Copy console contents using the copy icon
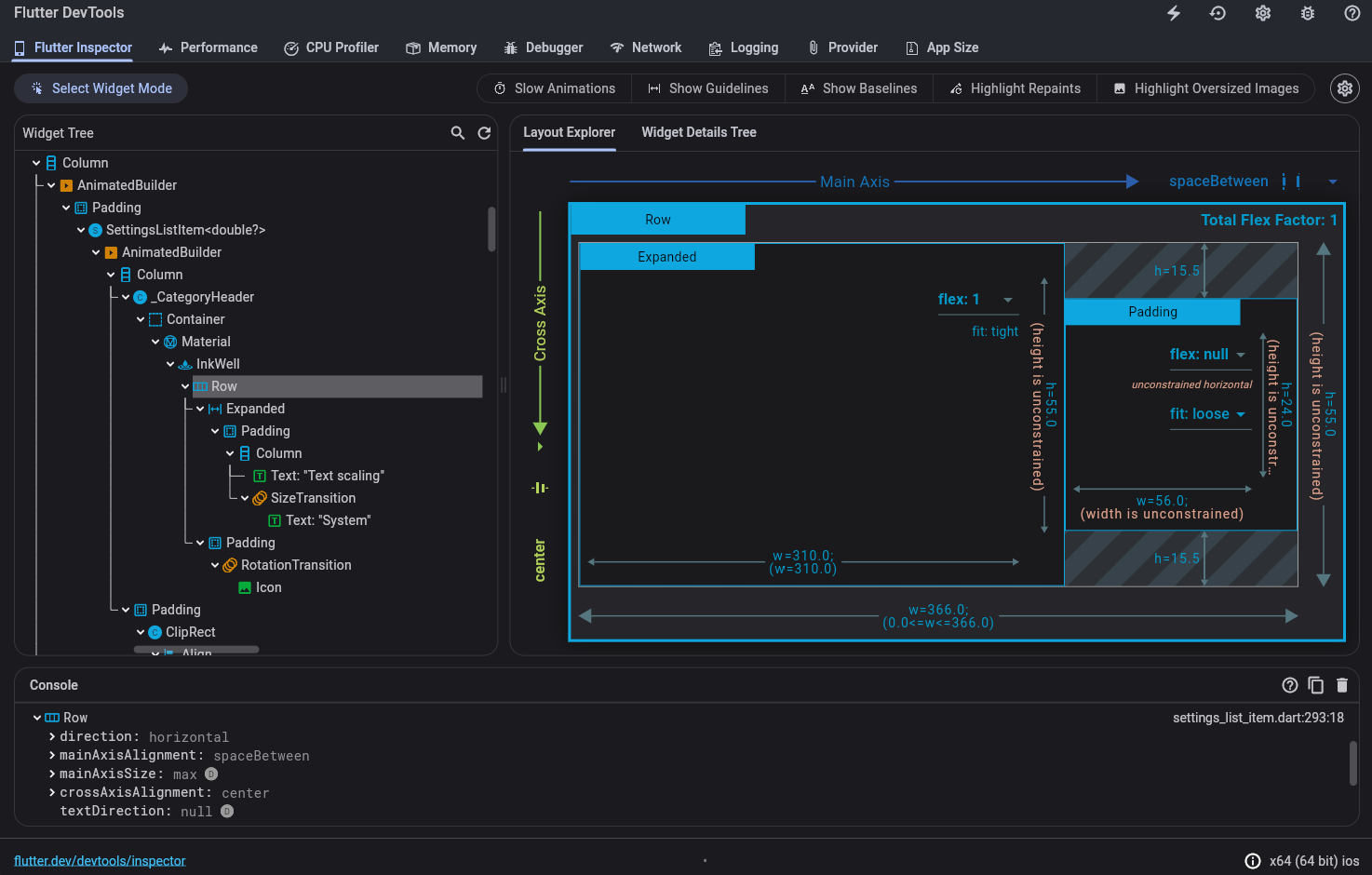 (x=1316, y=685)
